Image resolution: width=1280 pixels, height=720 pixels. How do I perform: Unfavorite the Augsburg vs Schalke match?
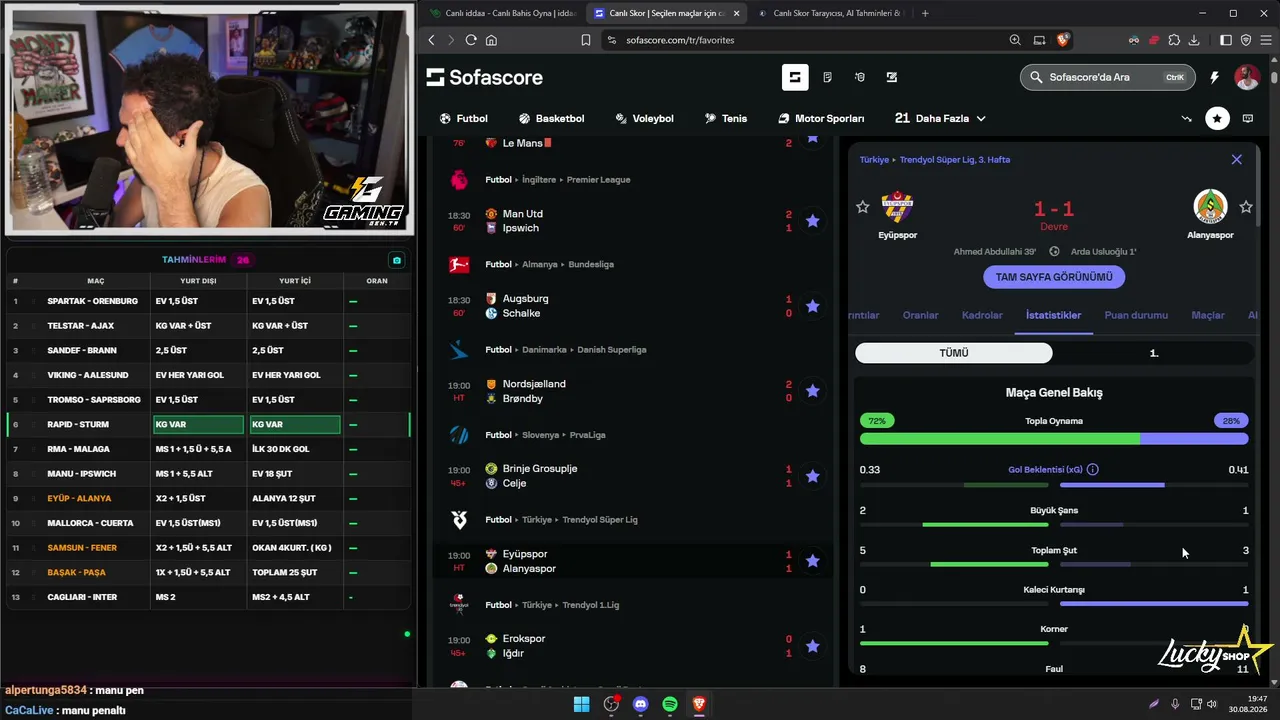tap(813, 306)
